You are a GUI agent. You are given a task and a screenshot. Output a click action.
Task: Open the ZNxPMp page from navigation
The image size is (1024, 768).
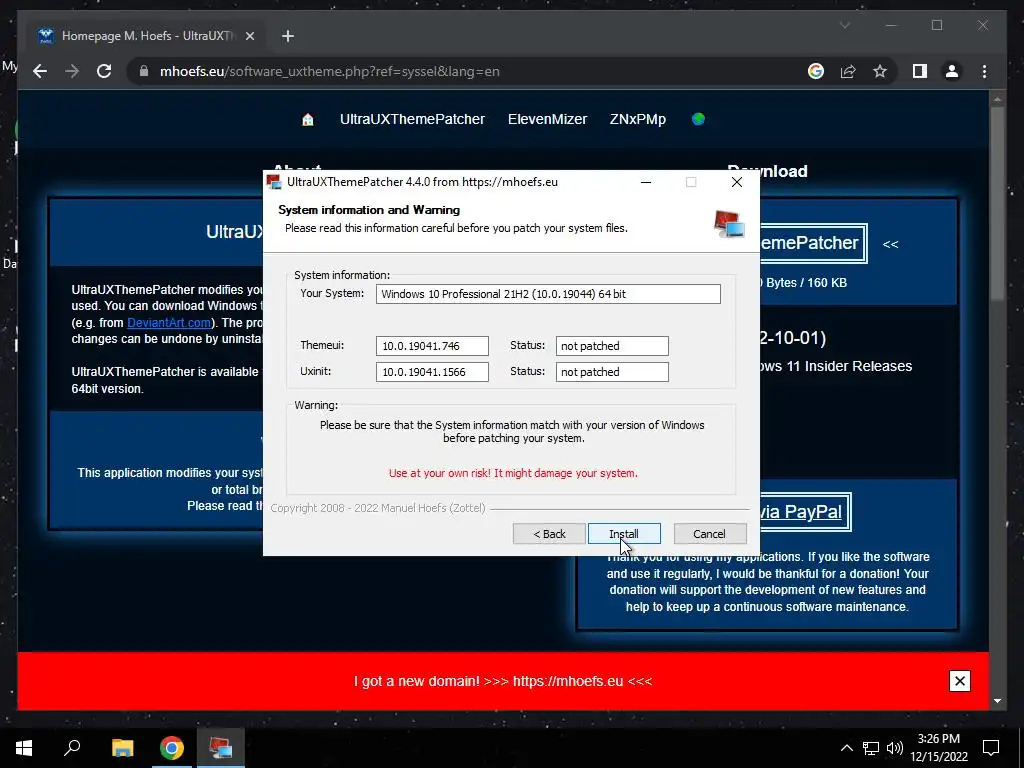637,120
